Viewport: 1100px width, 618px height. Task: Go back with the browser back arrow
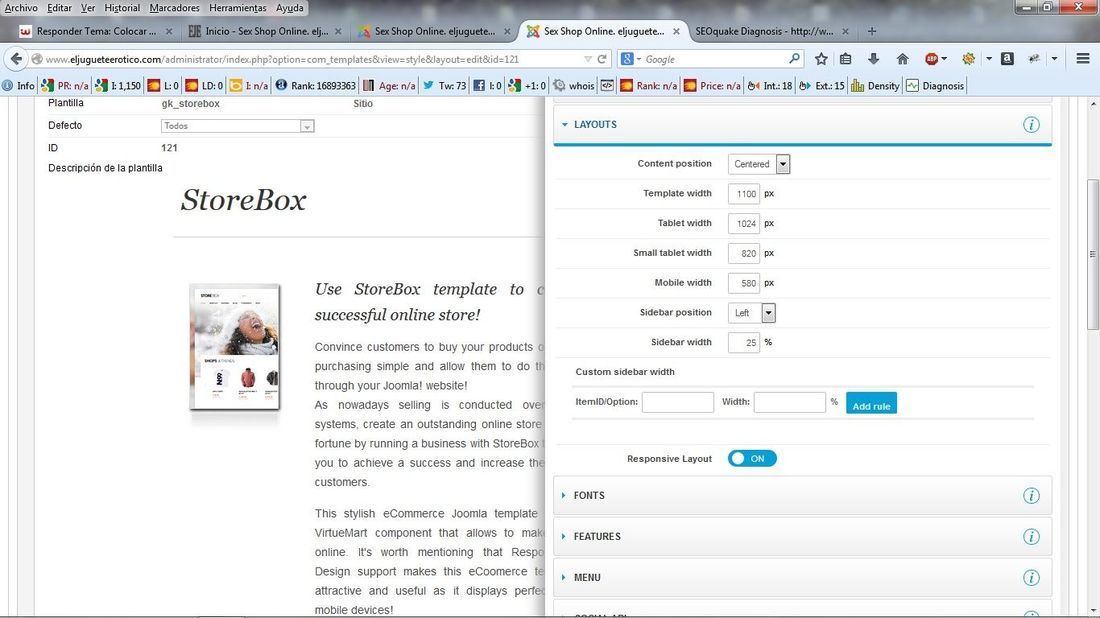tap(16, 59)
